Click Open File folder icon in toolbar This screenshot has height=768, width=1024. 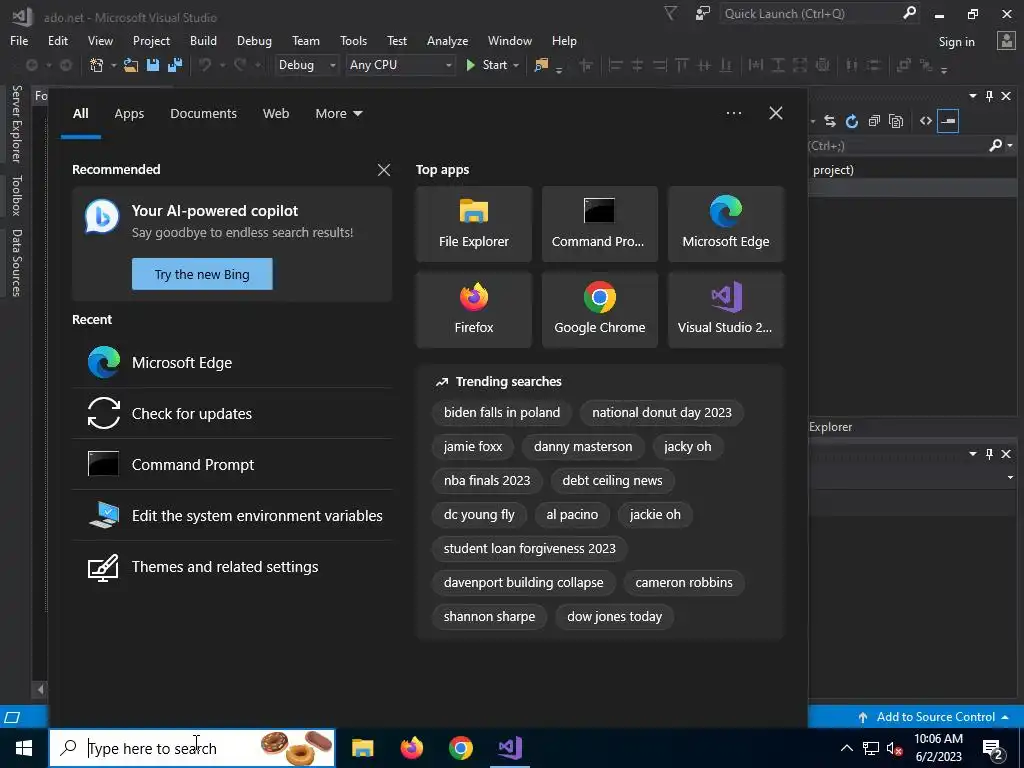131,65
